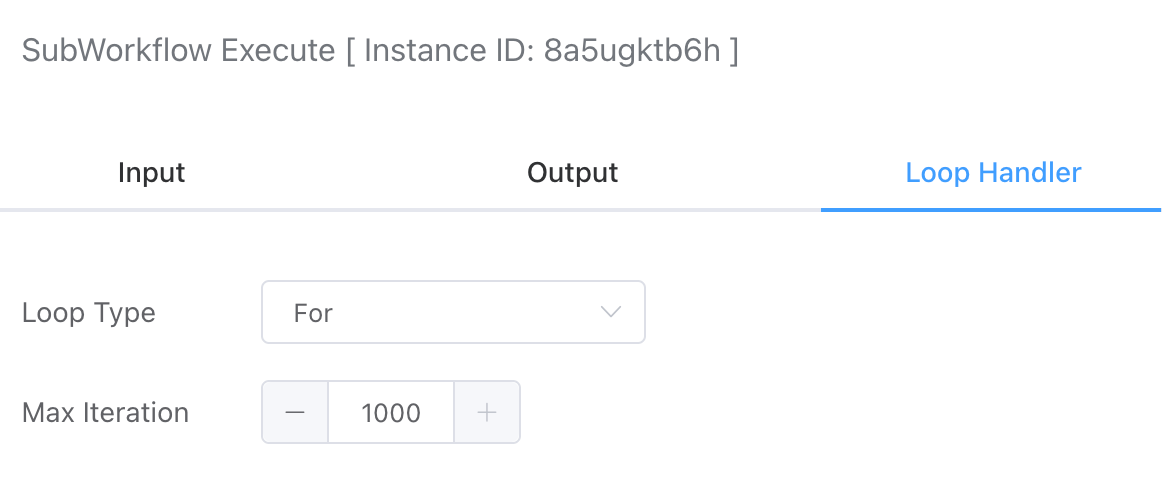Click the Instance ID 8a5ugktb6h text
Screen dimensions: 1162x504
coord(632,51)
